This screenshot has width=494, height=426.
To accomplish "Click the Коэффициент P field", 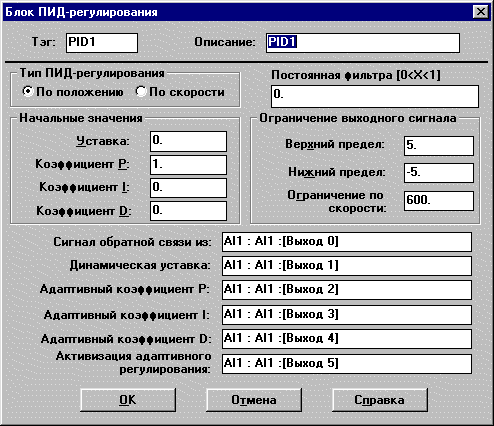I will [x=188, y=165].
